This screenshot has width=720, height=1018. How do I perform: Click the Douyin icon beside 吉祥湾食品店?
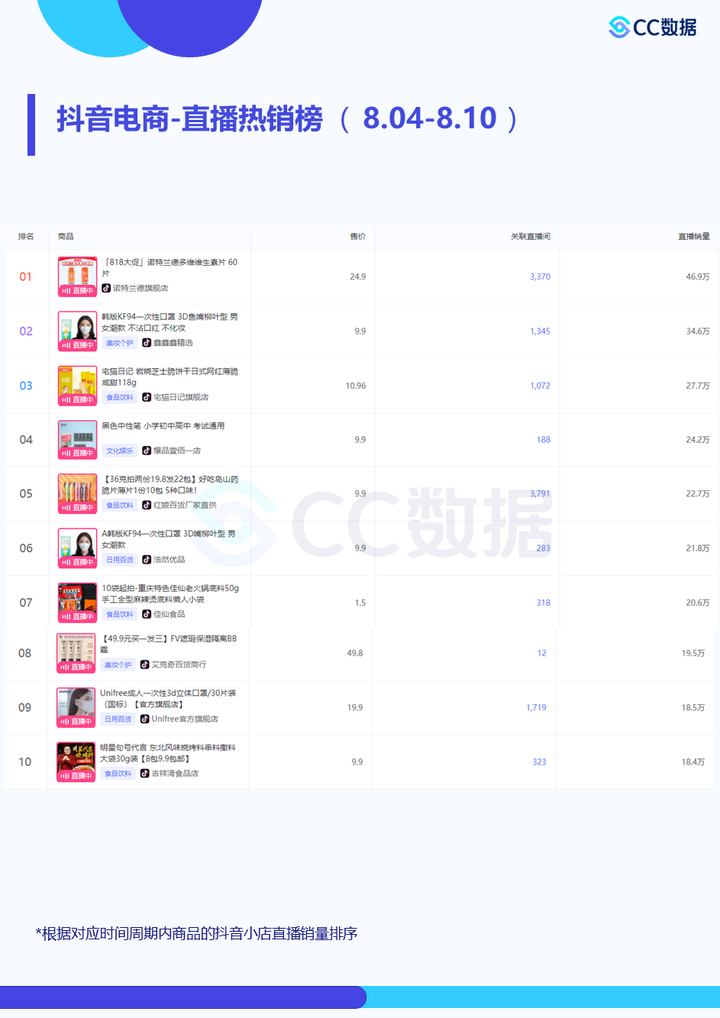[x=145, y=773]
